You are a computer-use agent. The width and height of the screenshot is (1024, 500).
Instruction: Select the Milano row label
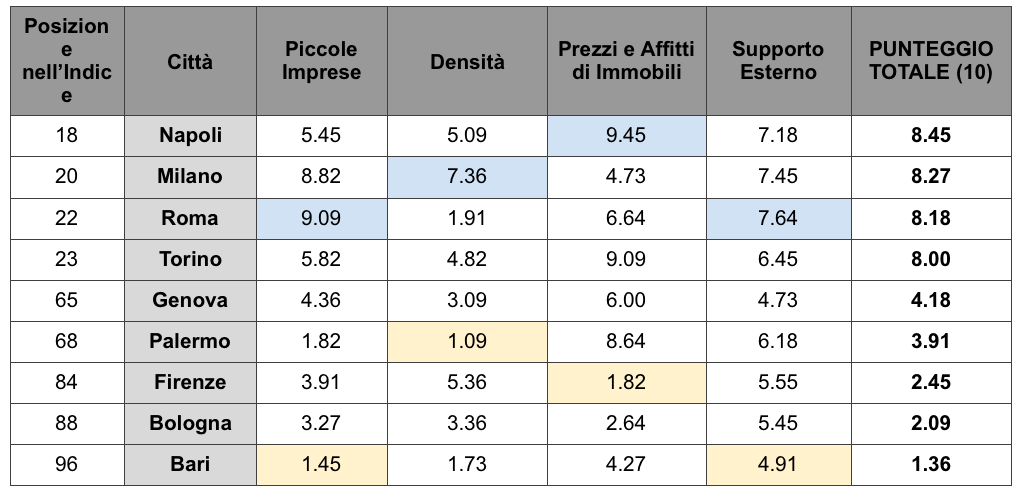[x=190, y=176]
